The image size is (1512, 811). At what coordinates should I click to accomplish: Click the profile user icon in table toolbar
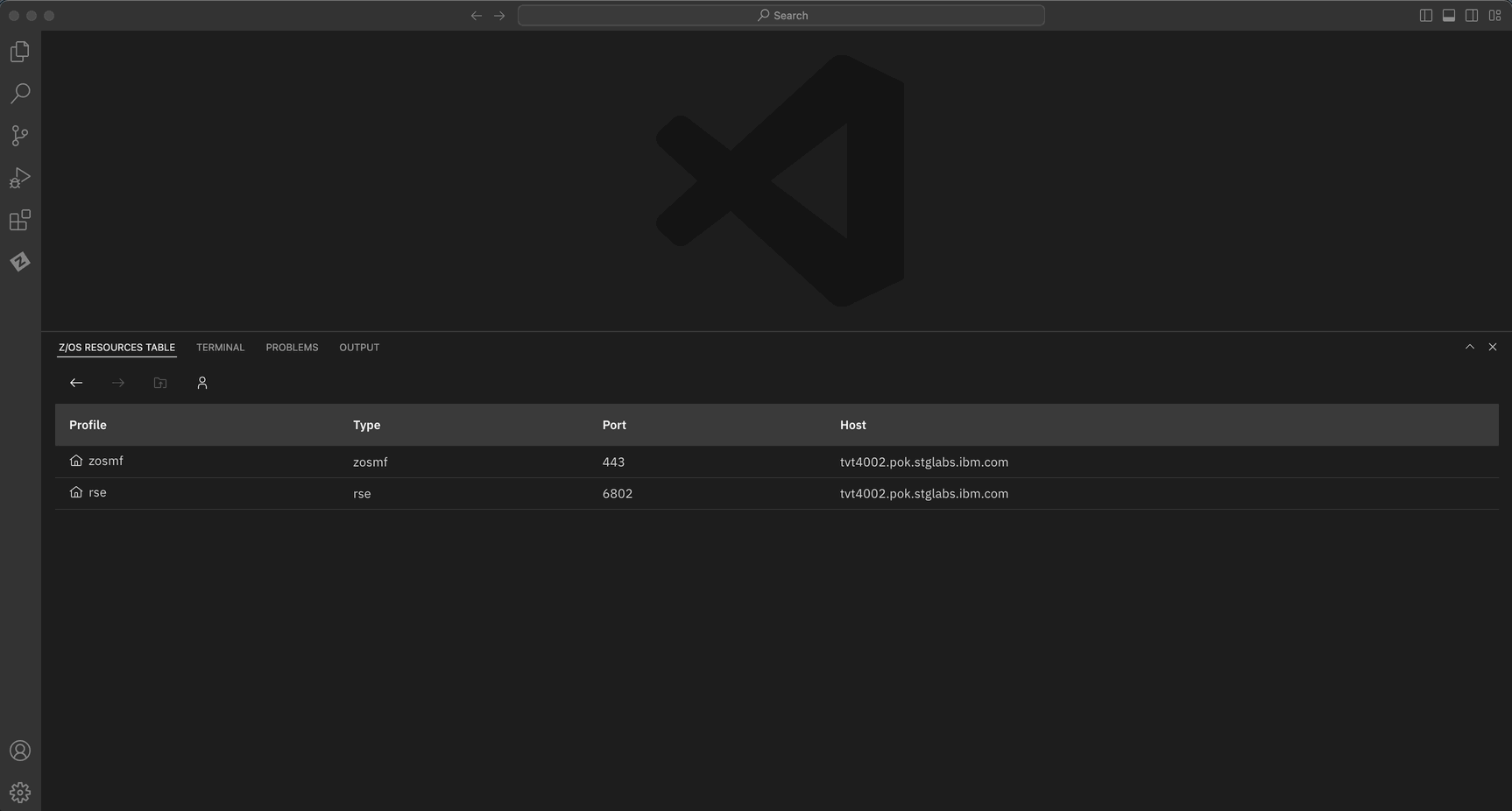pyautogui.click(x=202, y=383)
